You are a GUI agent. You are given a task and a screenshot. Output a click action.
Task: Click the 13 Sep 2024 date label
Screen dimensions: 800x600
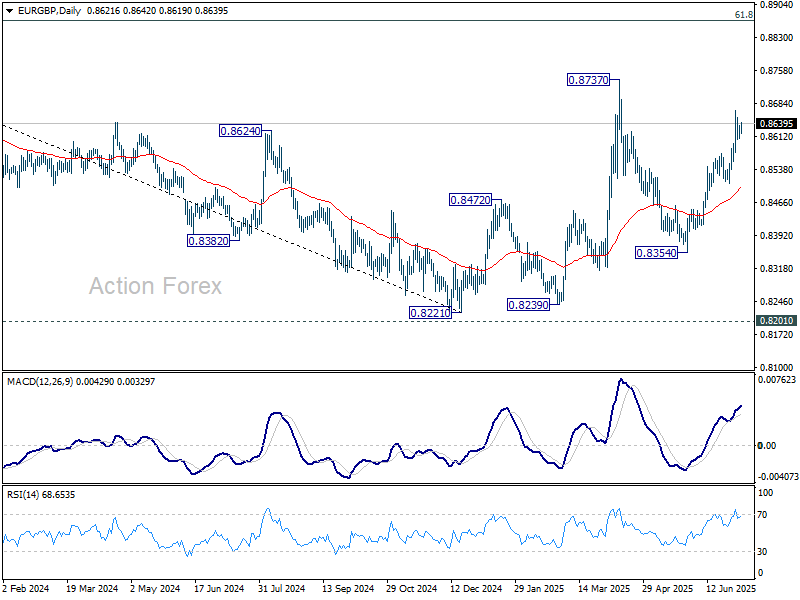(348, 588)
